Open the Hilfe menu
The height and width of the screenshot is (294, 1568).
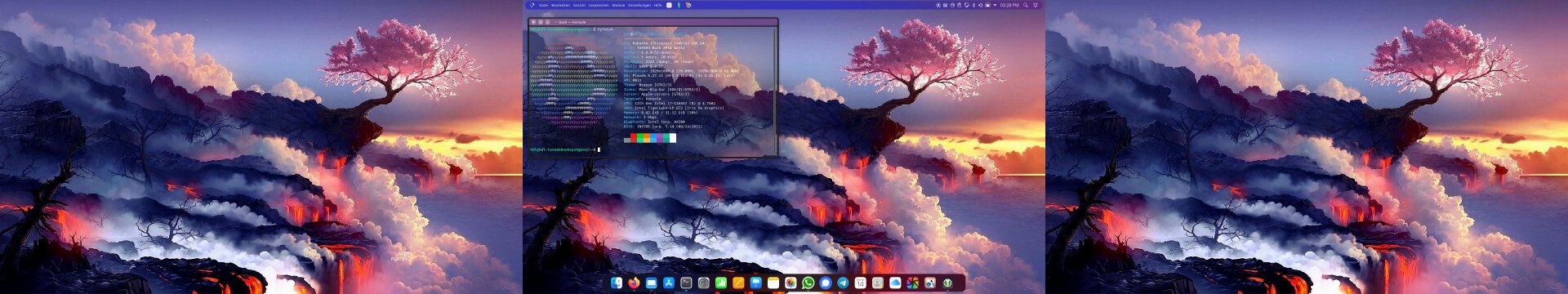click(x=657, y=5)
